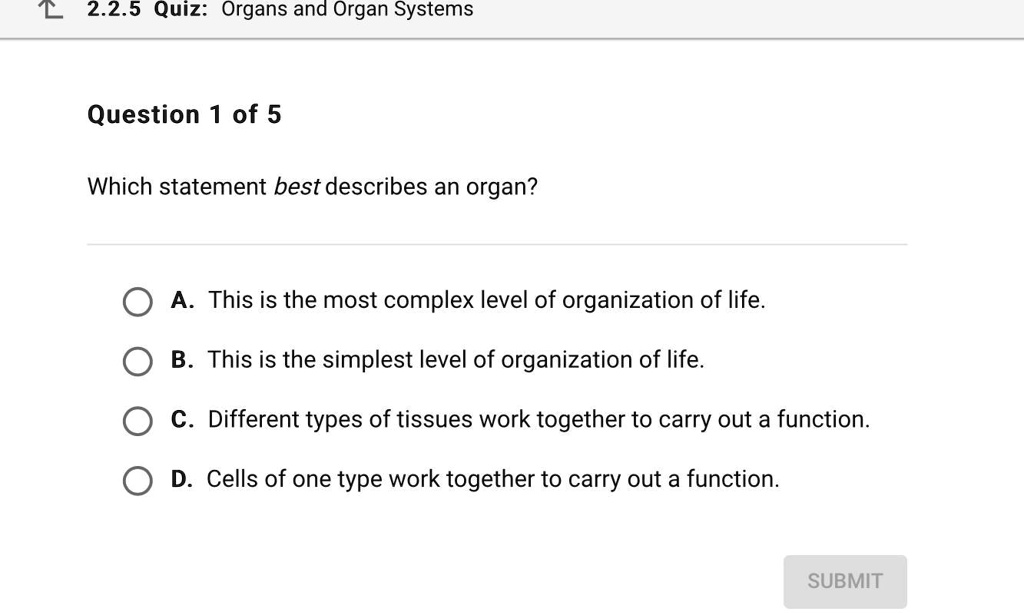
Task: Select radio button for option B
Action: (137, 362)
